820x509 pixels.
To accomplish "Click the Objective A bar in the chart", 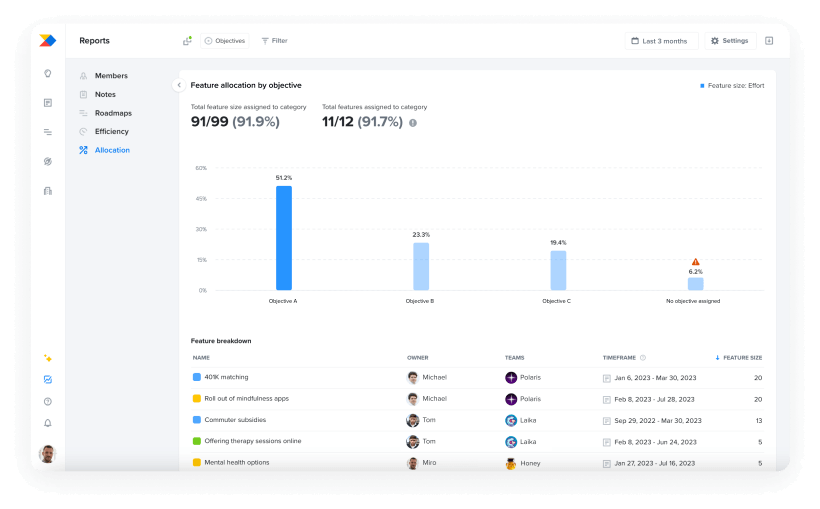I will coord(284,238).
